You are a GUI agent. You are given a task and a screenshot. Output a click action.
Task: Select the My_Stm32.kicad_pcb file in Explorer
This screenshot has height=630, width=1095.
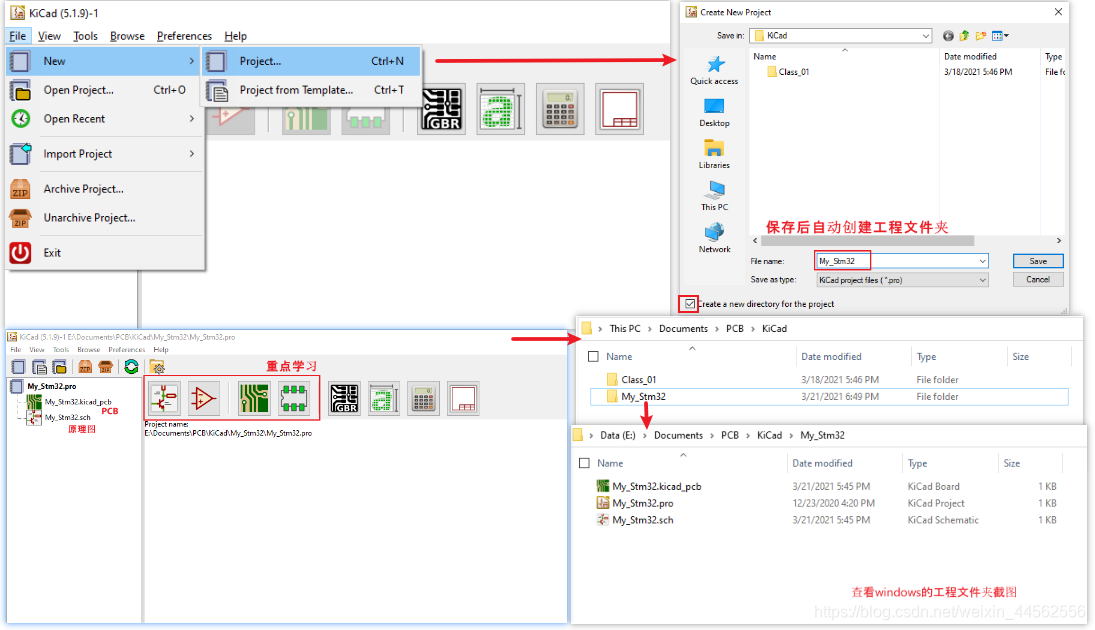coord(656,486)
